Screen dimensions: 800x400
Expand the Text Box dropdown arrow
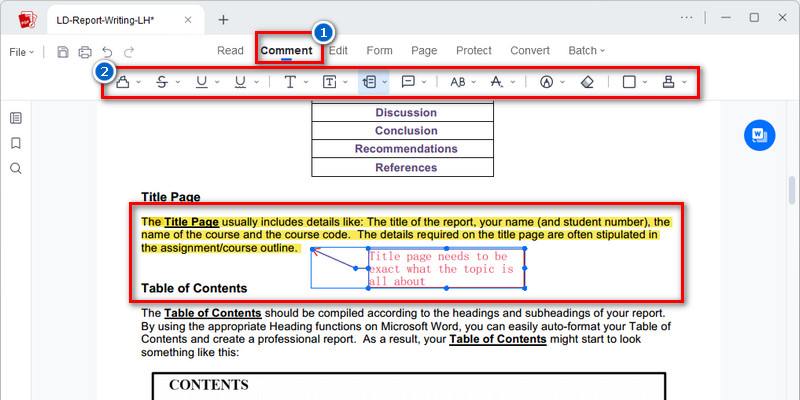[345, 82]
